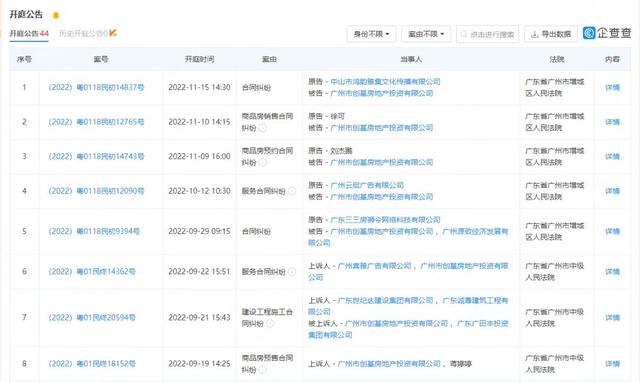This screenshot has width=640, height=382.
Task: Click the VIP badge next to 历史开庭公告
Action: click(x=113, y=33)
